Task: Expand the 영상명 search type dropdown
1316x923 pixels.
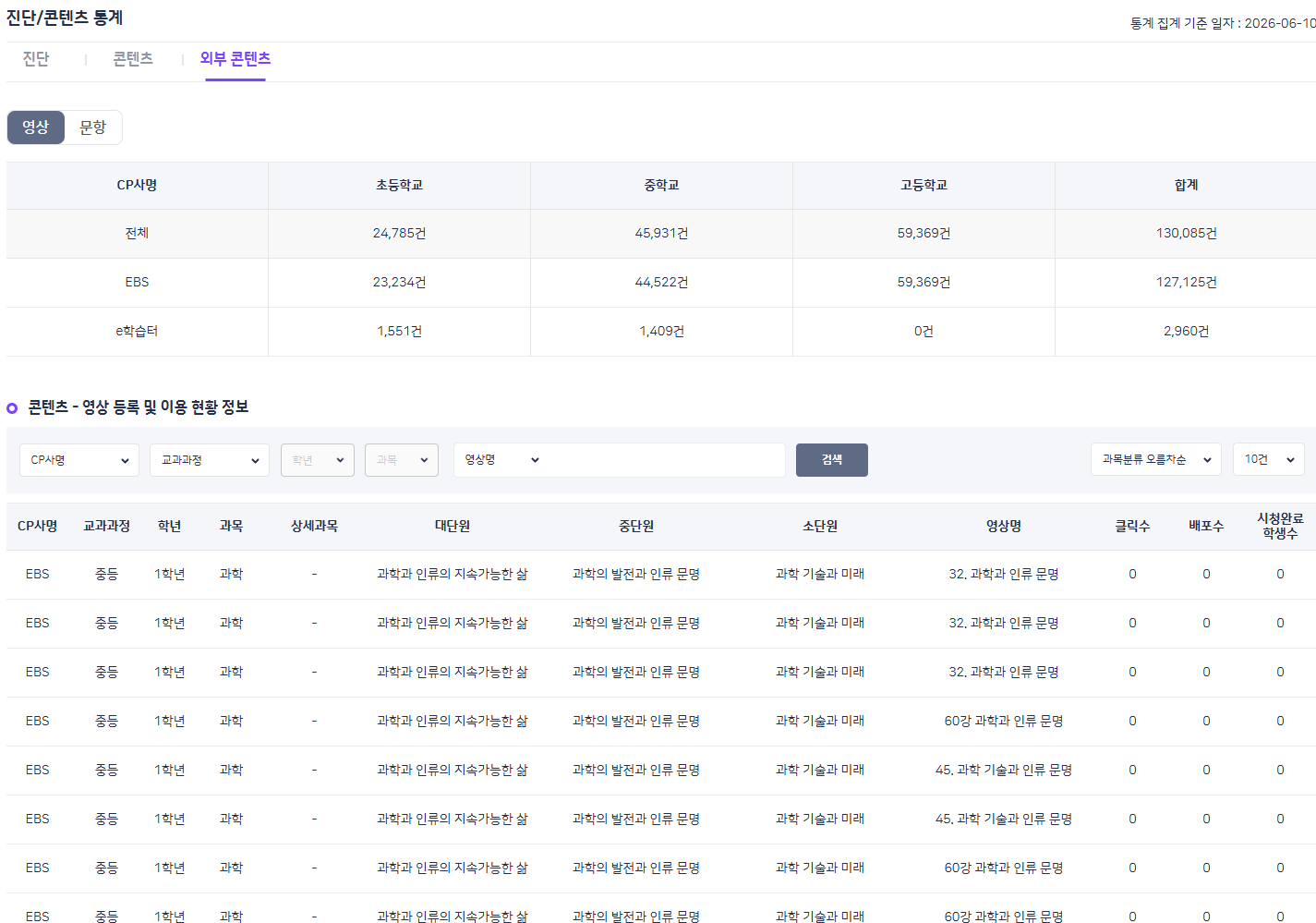Action: pos(501,460)
